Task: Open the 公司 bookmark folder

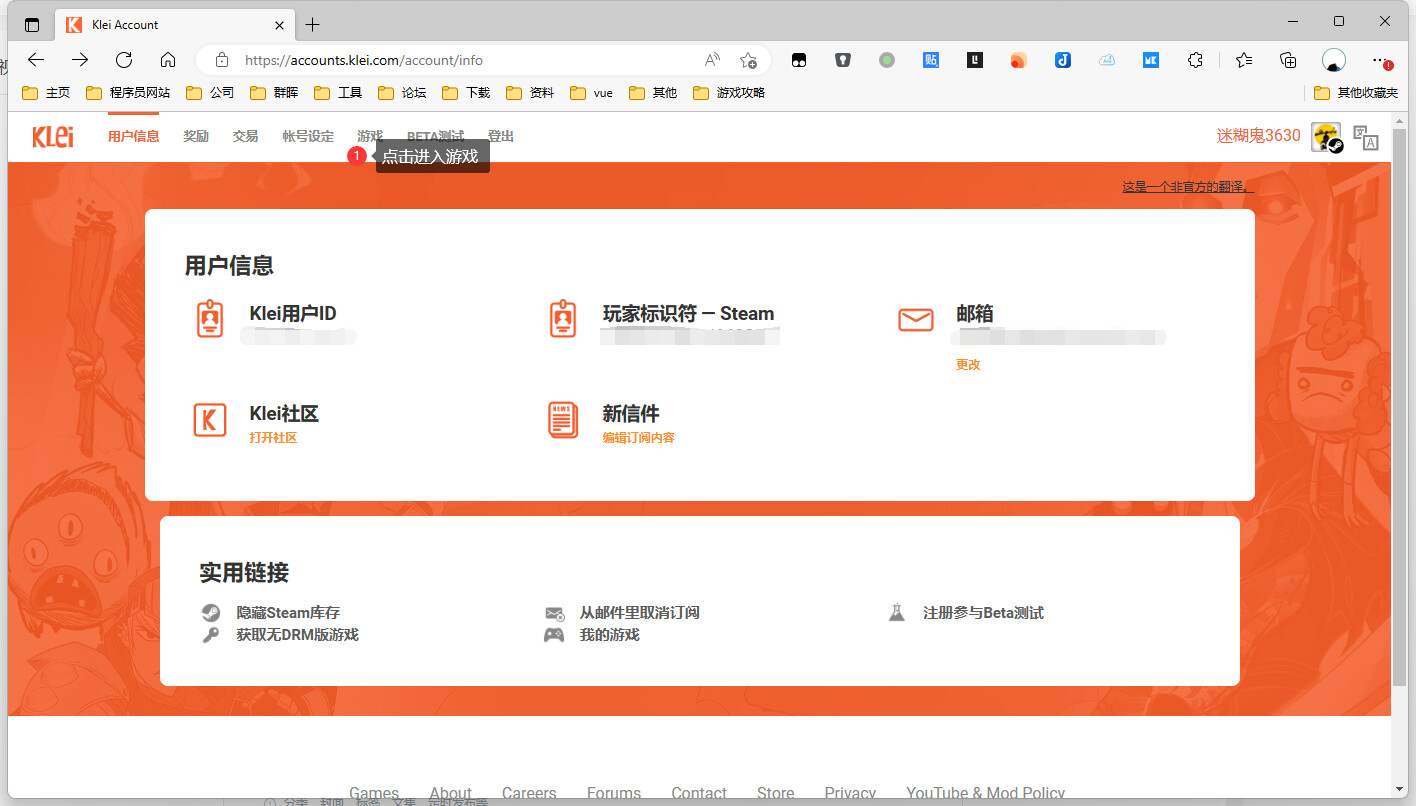Action: pyautogui.click(x=210, y=93)
